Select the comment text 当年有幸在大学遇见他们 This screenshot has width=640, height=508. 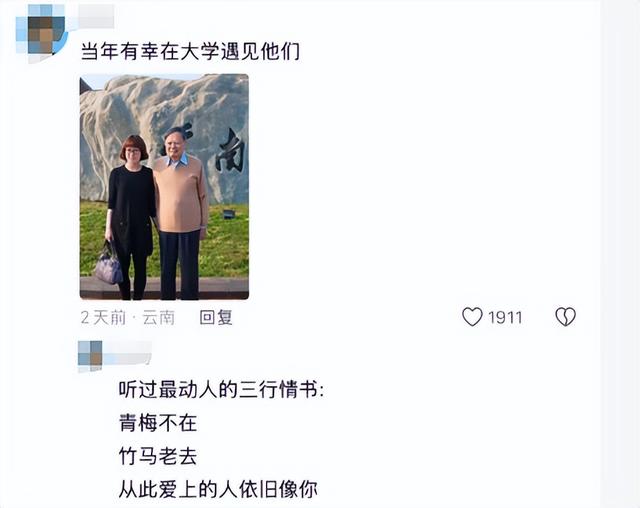(190, 51)
